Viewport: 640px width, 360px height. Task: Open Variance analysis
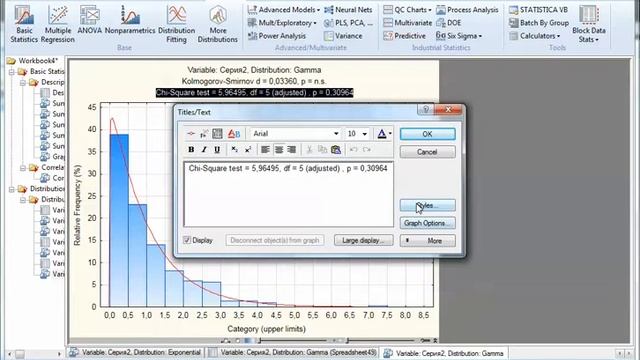click(x=343, y=36)
